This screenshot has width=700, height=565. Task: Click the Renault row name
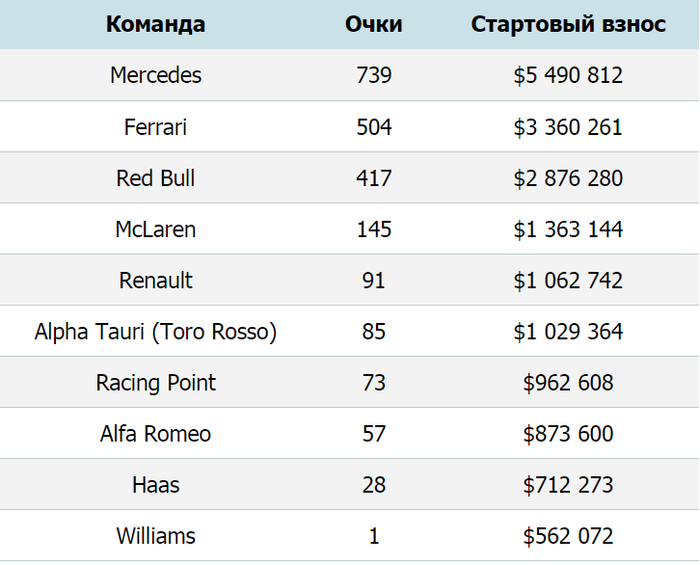click(x=155, y=280)
